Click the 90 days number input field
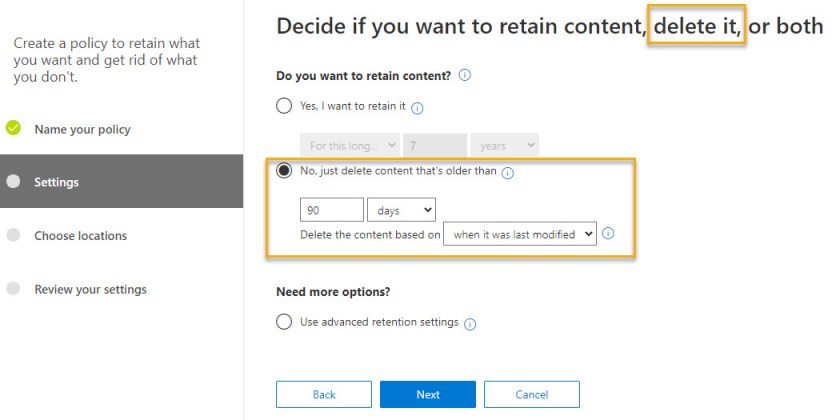 [331, 209]
